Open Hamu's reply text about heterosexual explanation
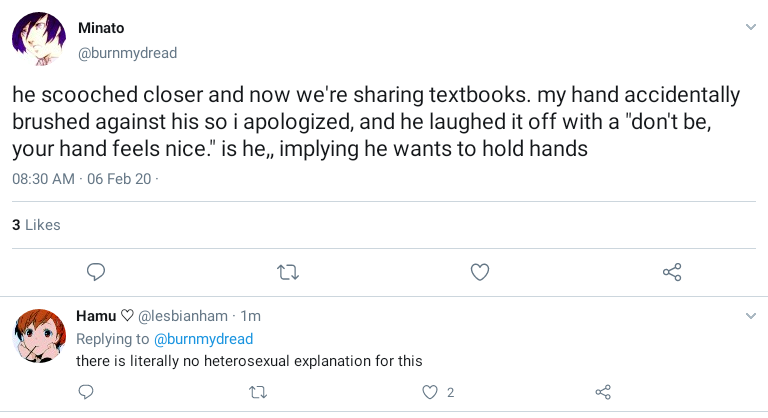The height and width of the screenshot is (418, 768). (x=250, y=361)
